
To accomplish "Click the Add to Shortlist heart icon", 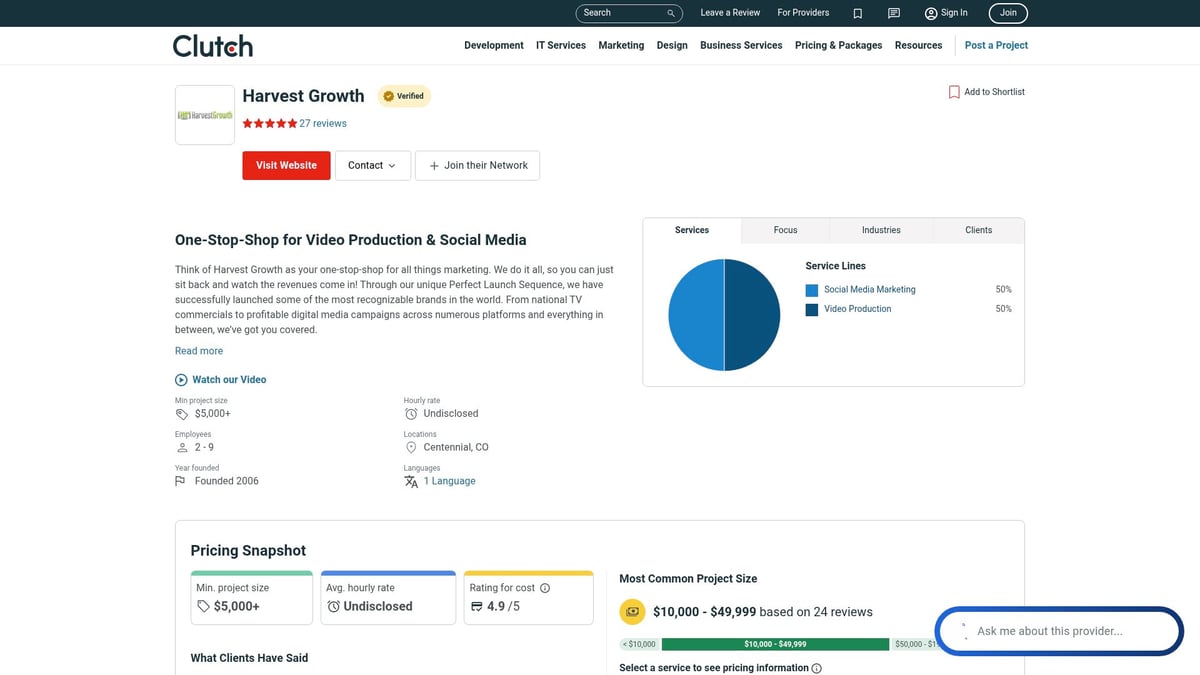I will [954, 91].
